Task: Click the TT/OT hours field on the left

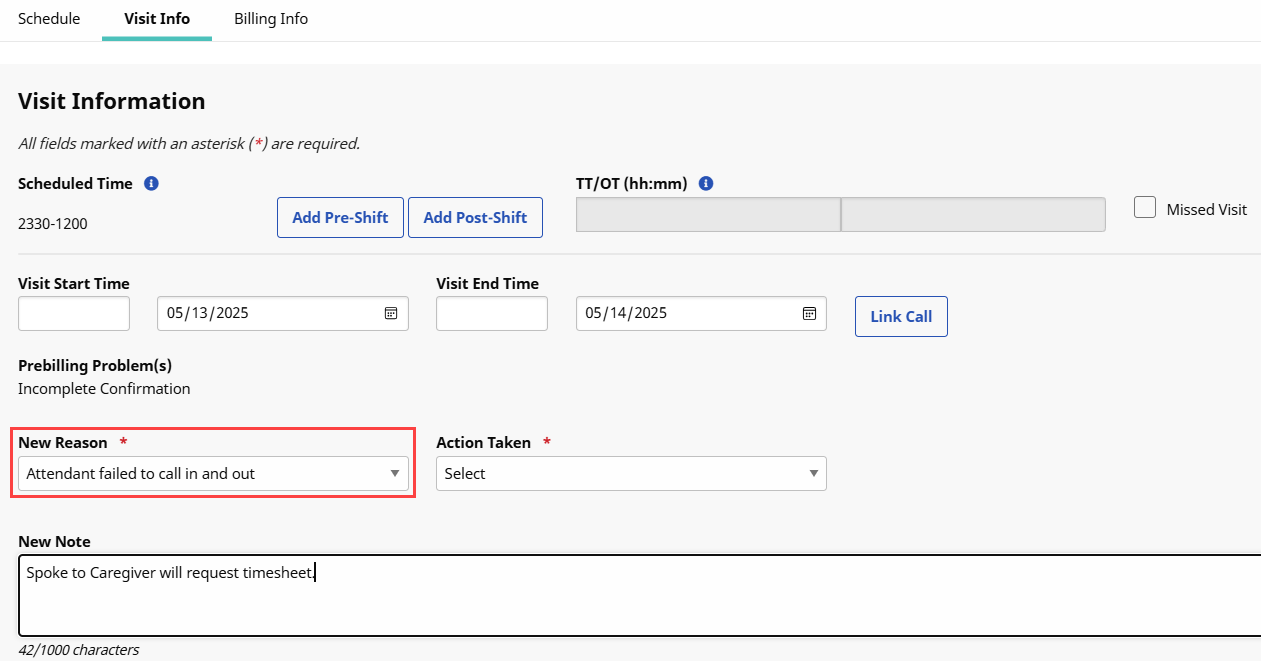Action: coord(708,215)
